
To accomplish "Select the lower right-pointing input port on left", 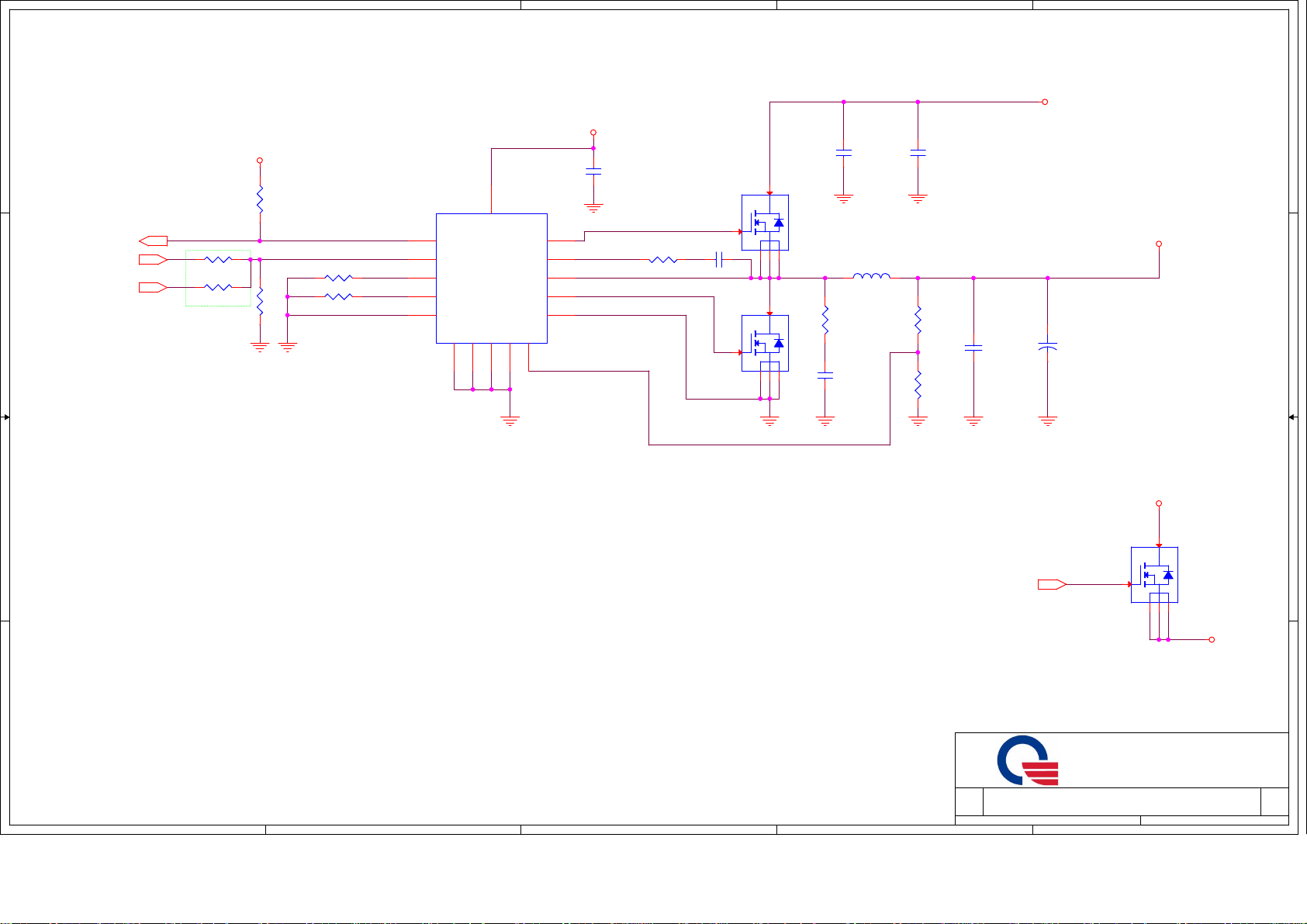I will (x=153, y=287).
